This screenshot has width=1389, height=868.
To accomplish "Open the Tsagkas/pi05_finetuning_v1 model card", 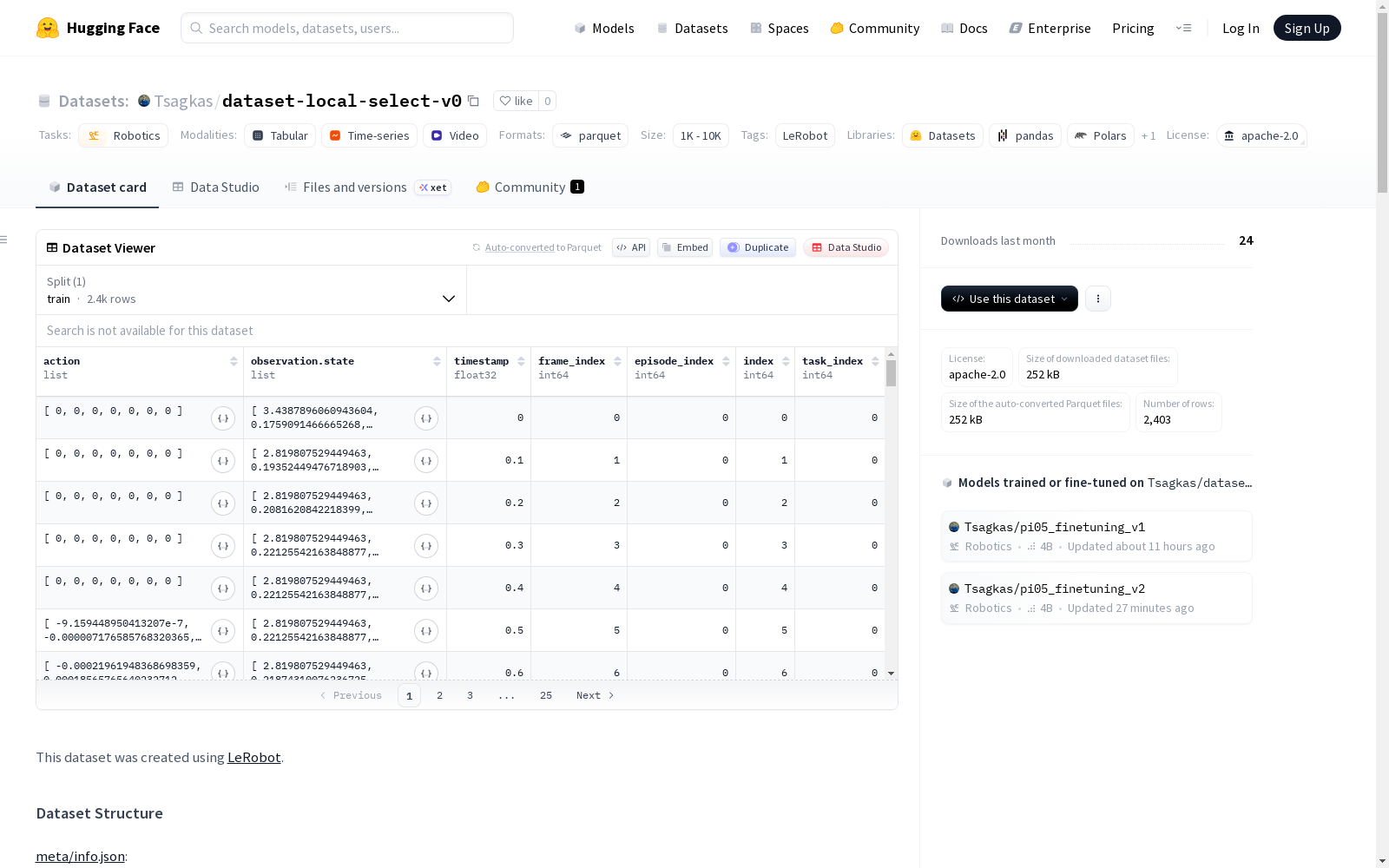I will (x=1096, y=536).
